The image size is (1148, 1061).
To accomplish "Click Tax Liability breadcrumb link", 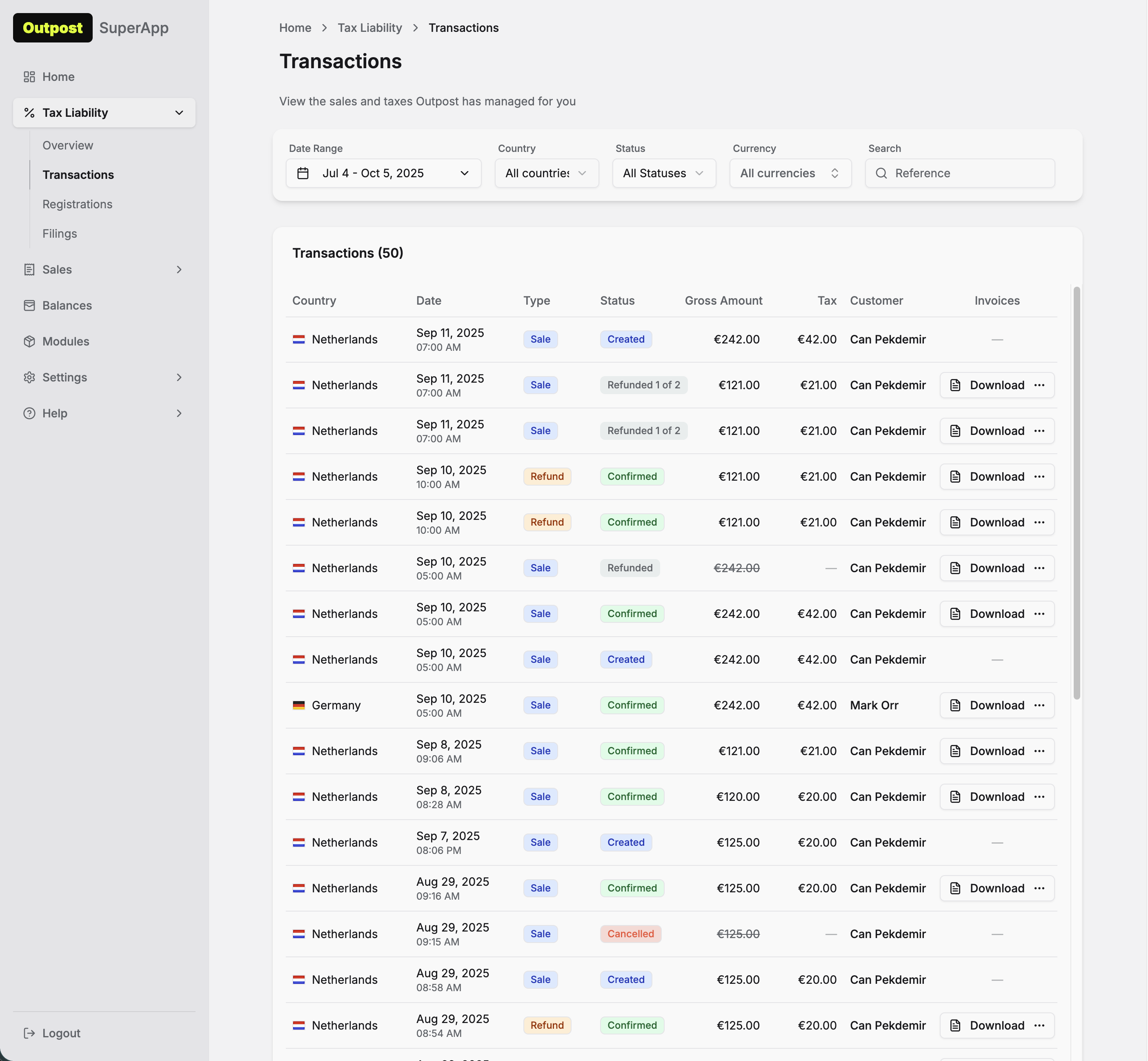I will click(369, 27).
